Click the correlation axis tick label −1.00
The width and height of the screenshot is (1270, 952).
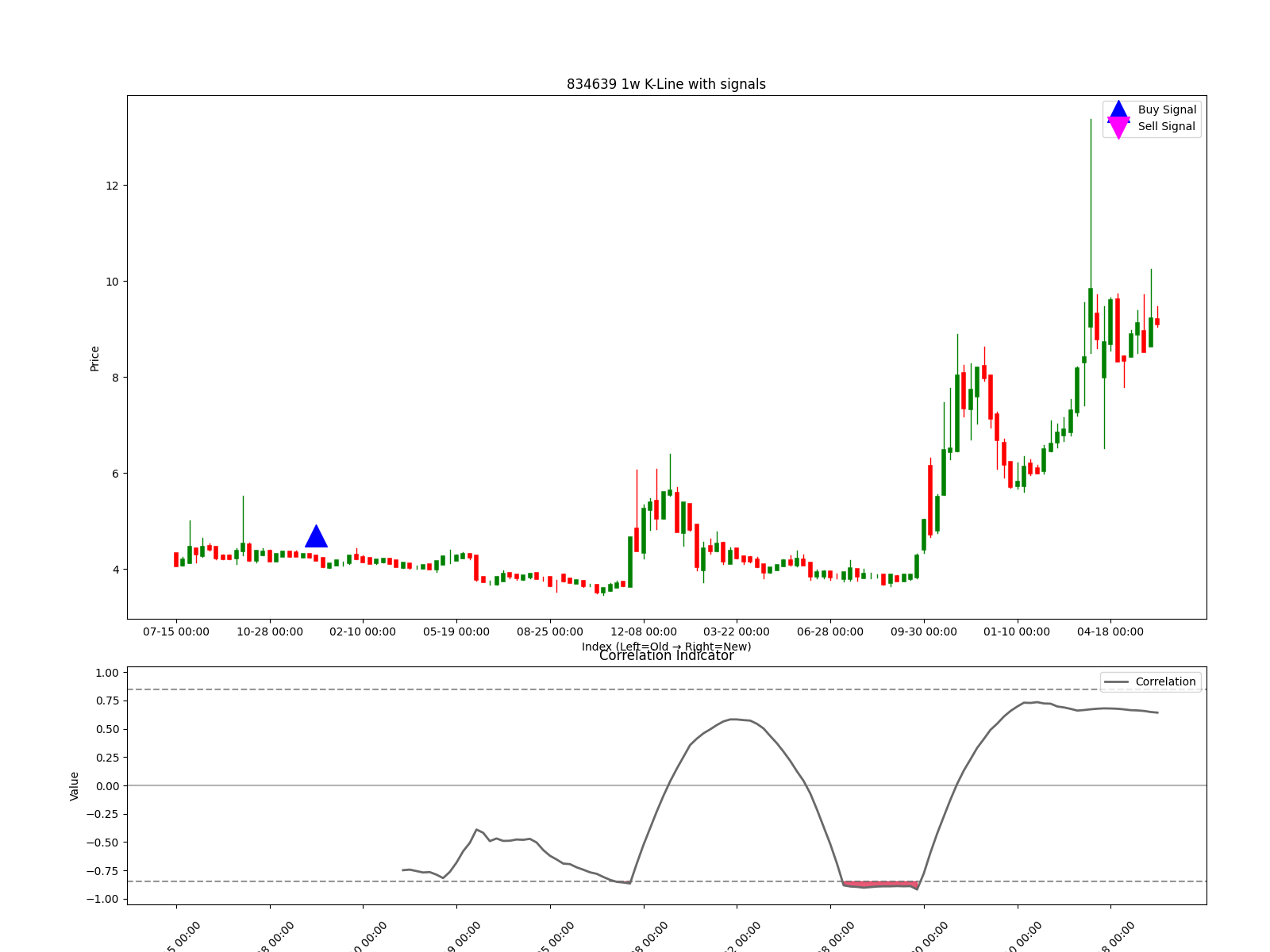[x=103, y=899]
